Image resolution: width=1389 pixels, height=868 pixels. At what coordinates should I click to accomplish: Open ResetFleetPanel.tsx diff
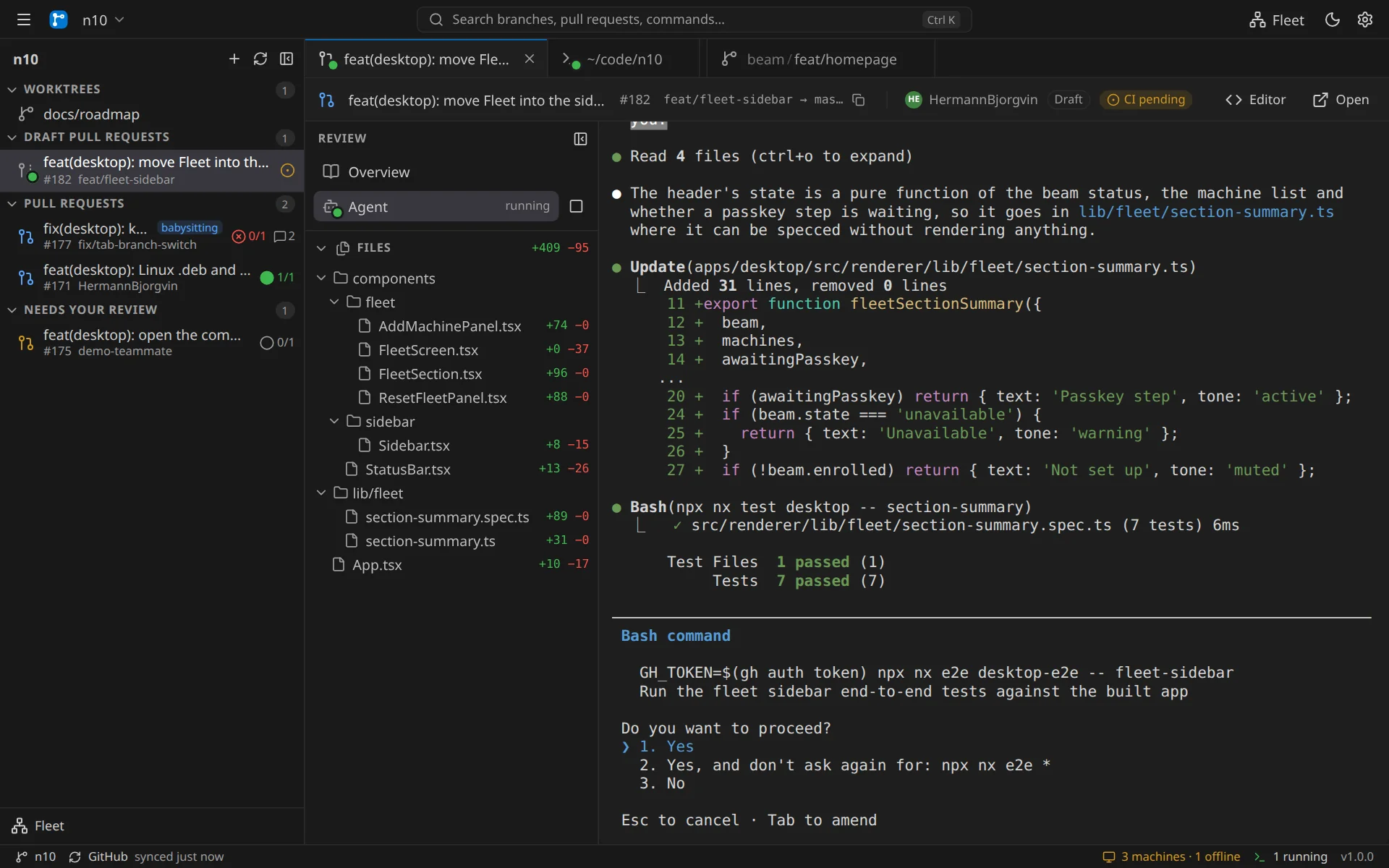point(452,397)
